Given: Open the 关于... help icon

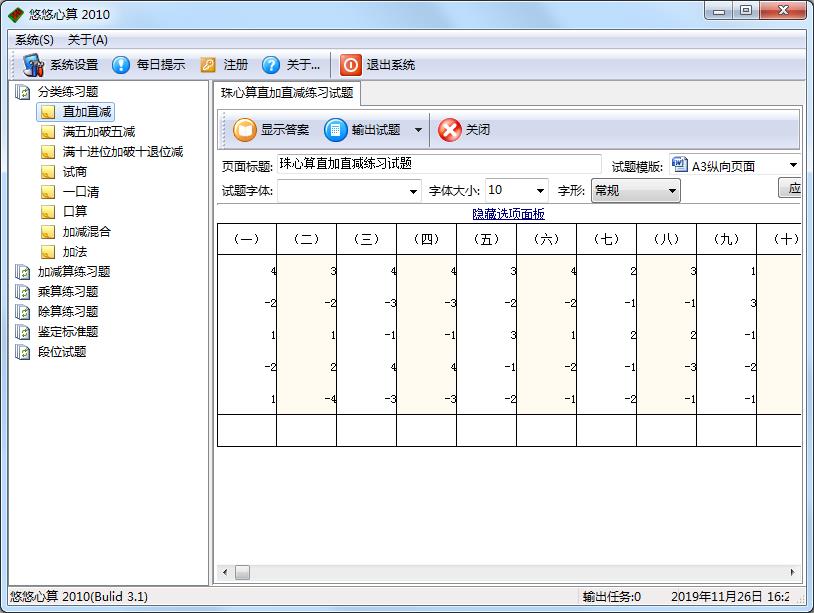Looking at the screenshot, I should pos(271,65).
